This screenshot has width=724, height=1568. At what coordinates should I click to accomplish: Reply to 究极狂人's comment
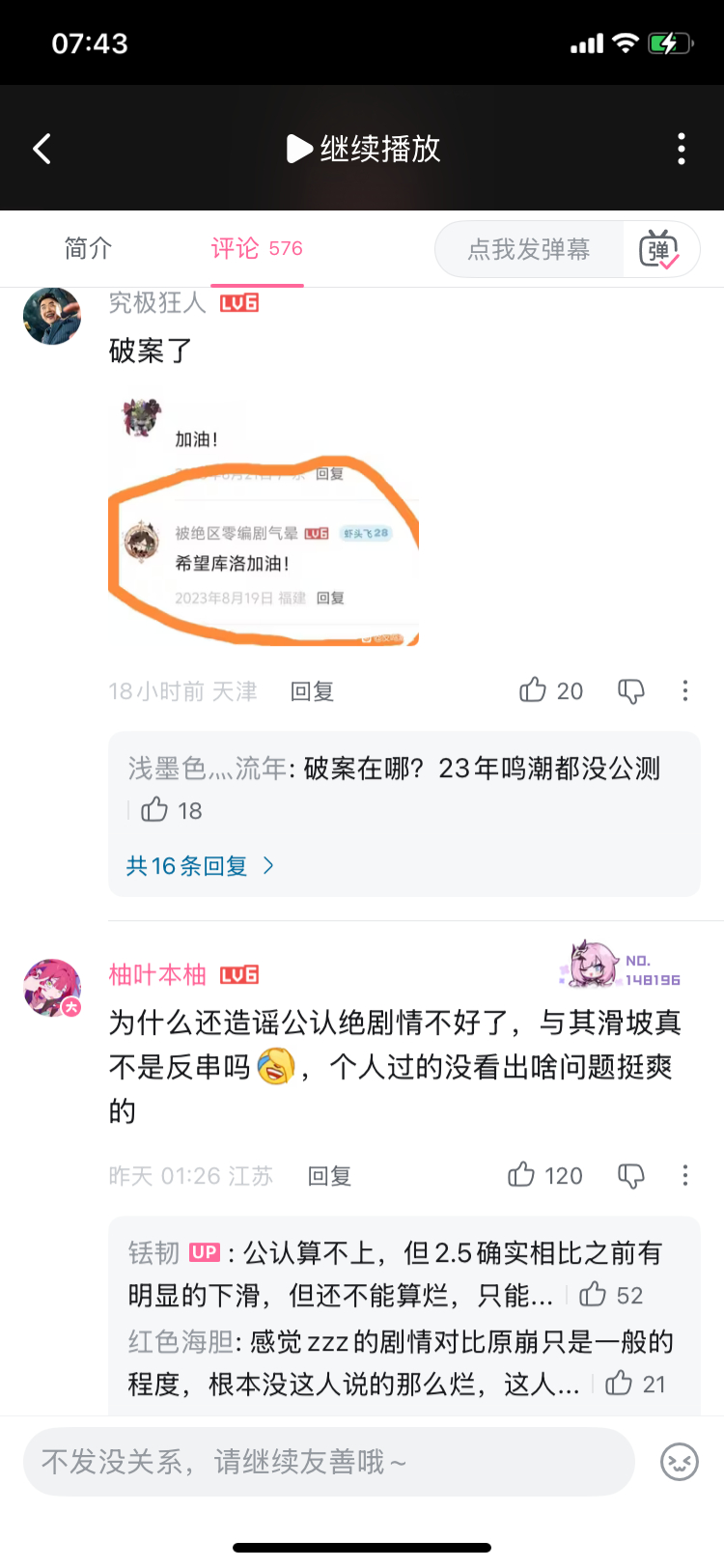(x=312, y=691)
